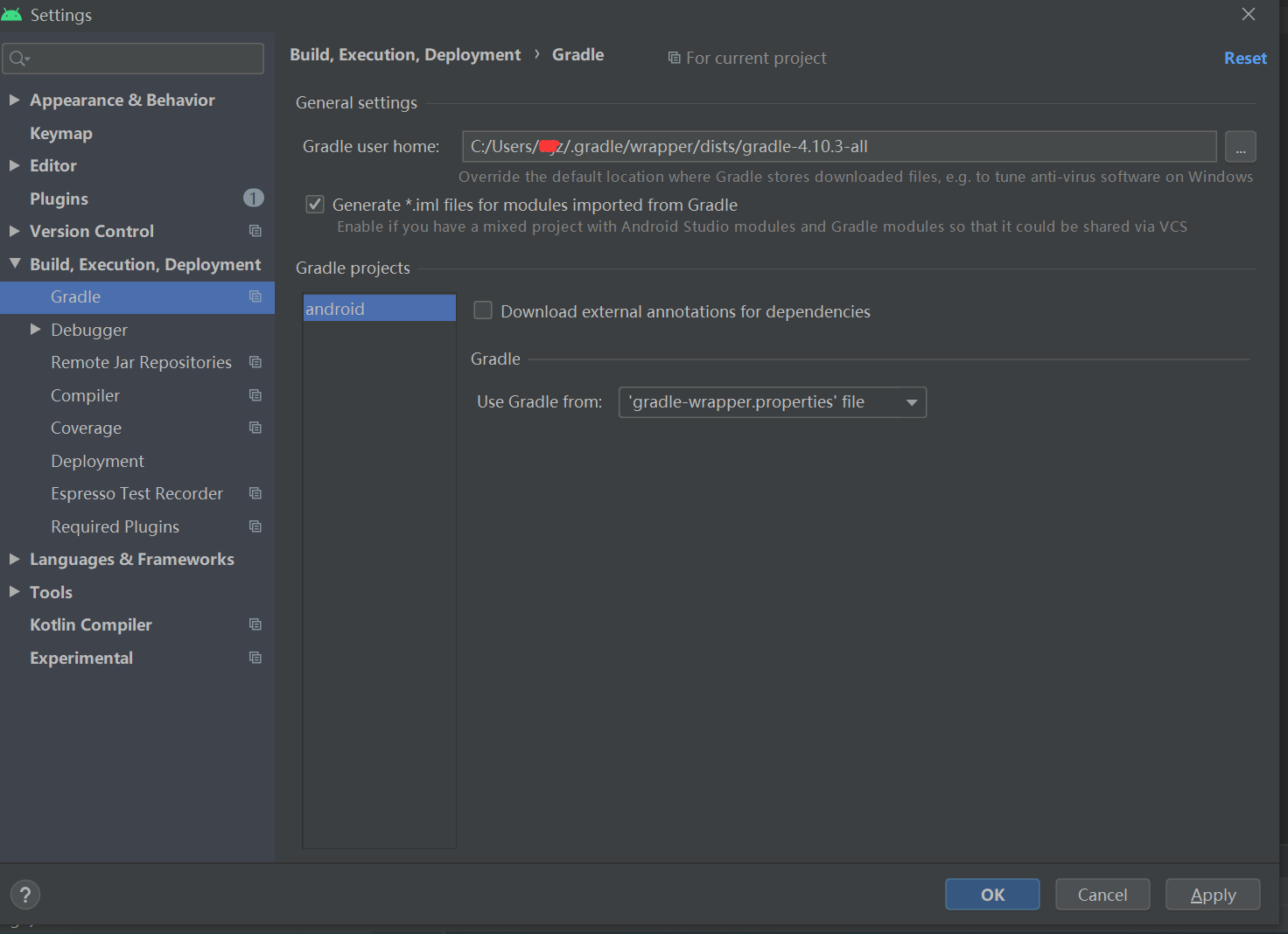This screenshot has width=1288, height=934.
Task: Select Gradle in the settings tree
Action: click(137, 296)
